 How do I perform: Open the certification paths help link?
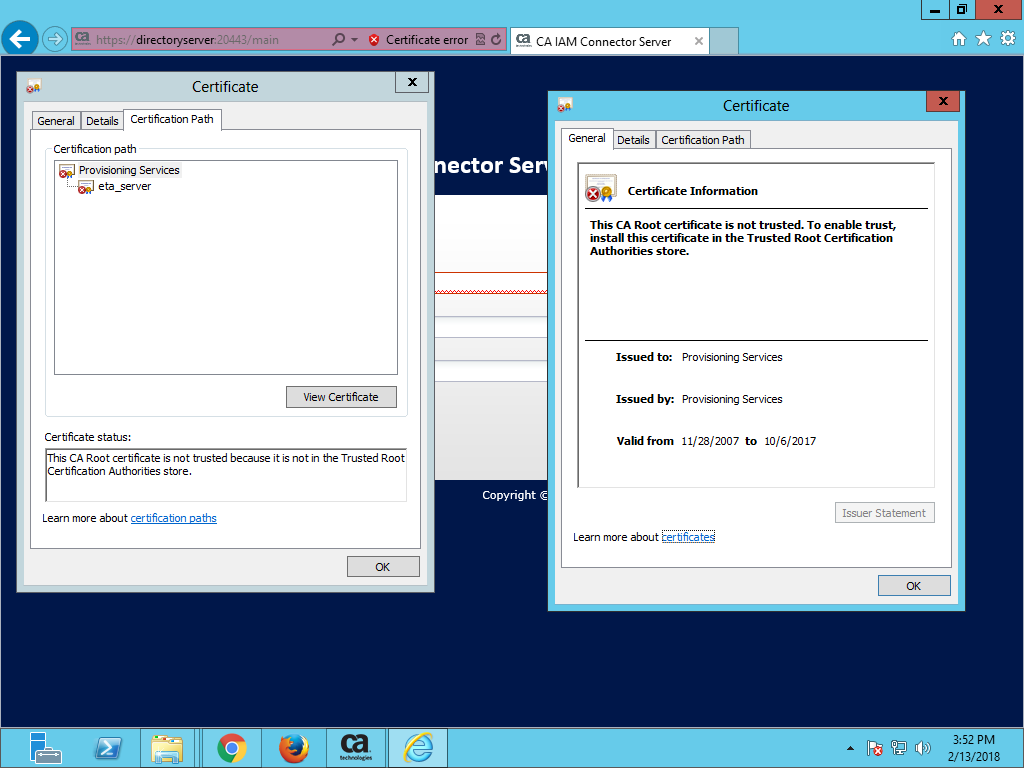[x=173, y=518]
